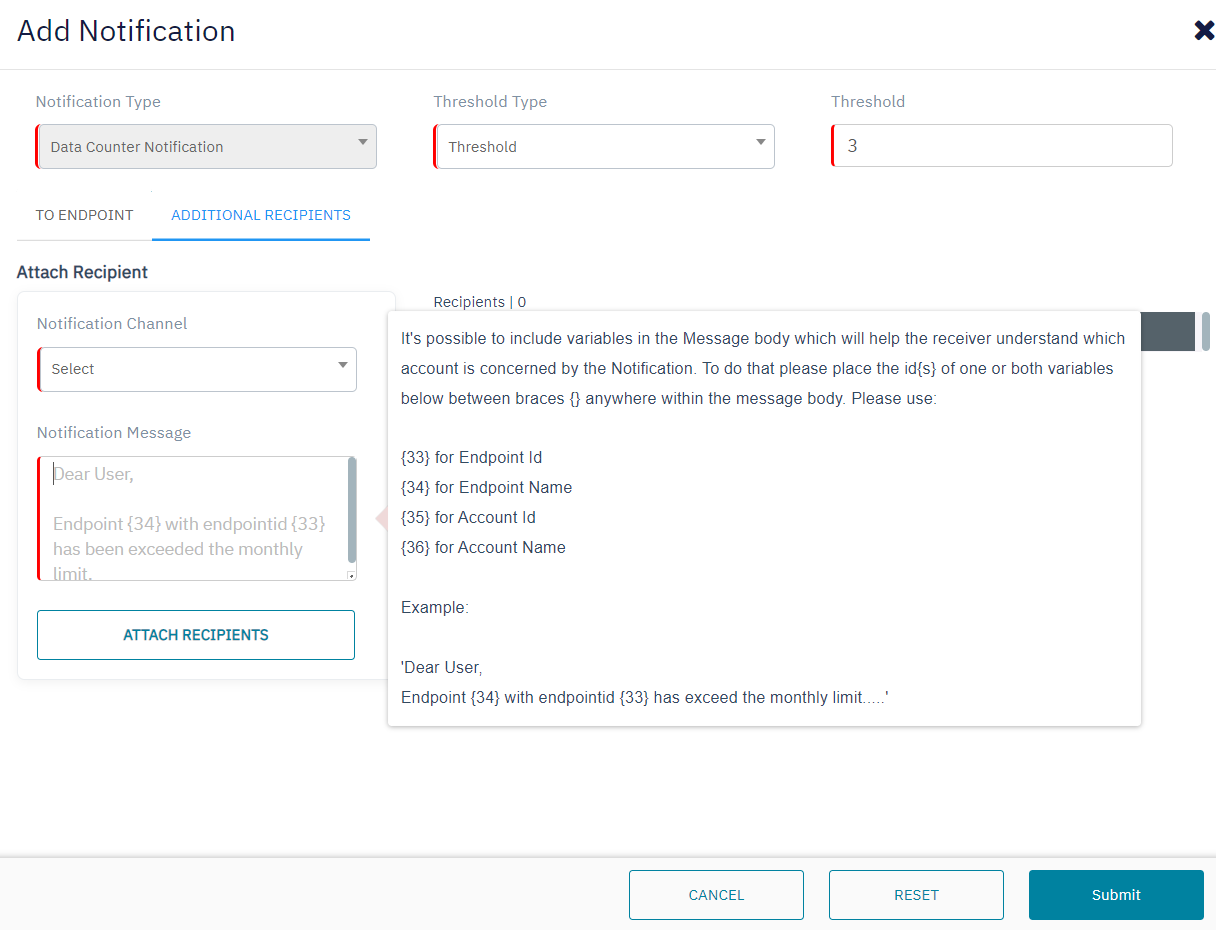The image size is (1216, 930).
Task: Click the 'Recipients | 0' counter label
Action: [480, 301]
